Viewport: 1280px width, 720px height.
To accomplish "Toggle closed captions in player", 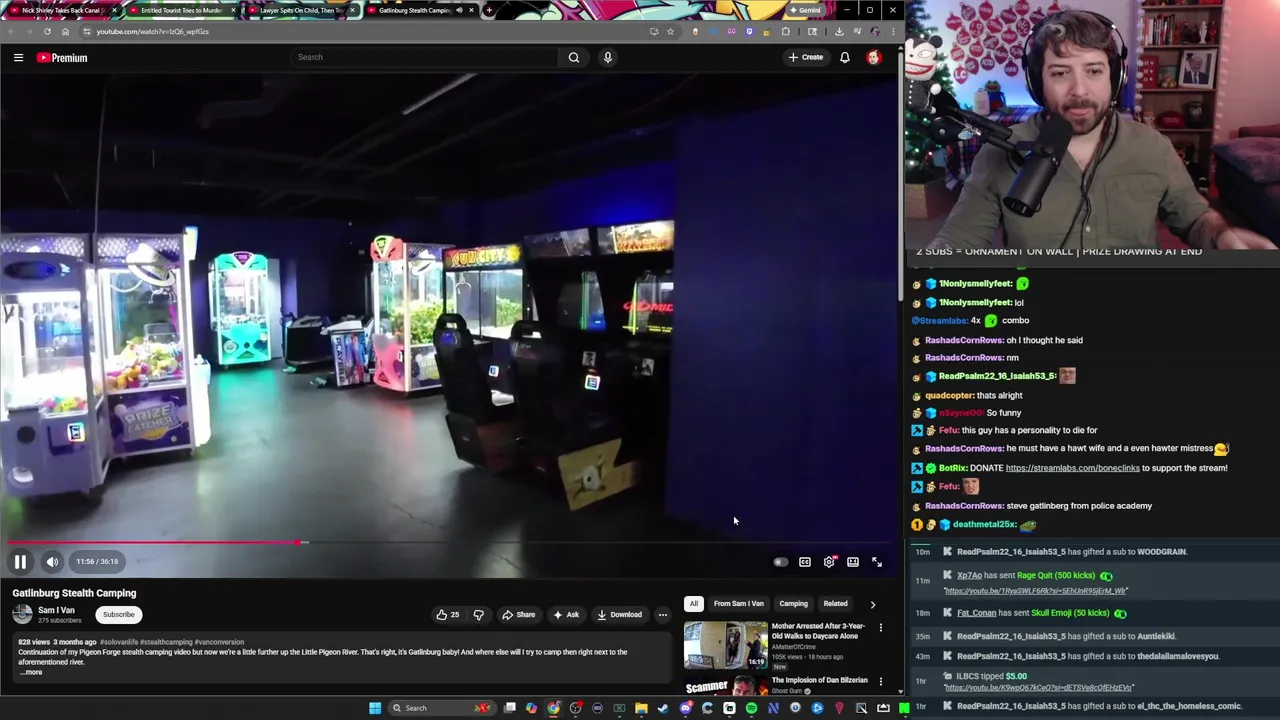I will click(805, 562).
